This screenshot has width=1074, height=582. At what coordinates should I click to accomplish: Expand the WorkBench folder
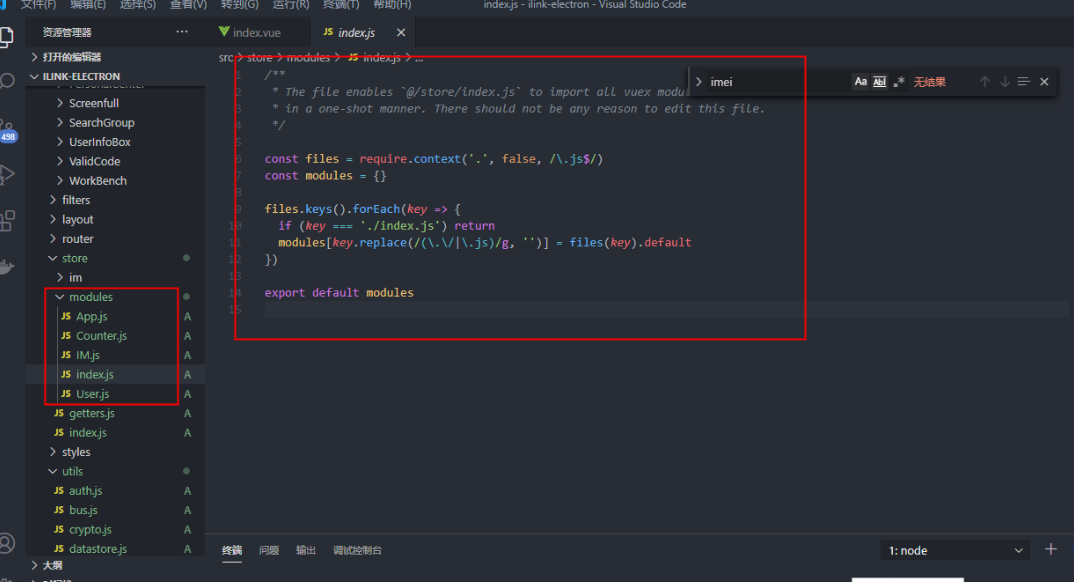coord(115,181)
